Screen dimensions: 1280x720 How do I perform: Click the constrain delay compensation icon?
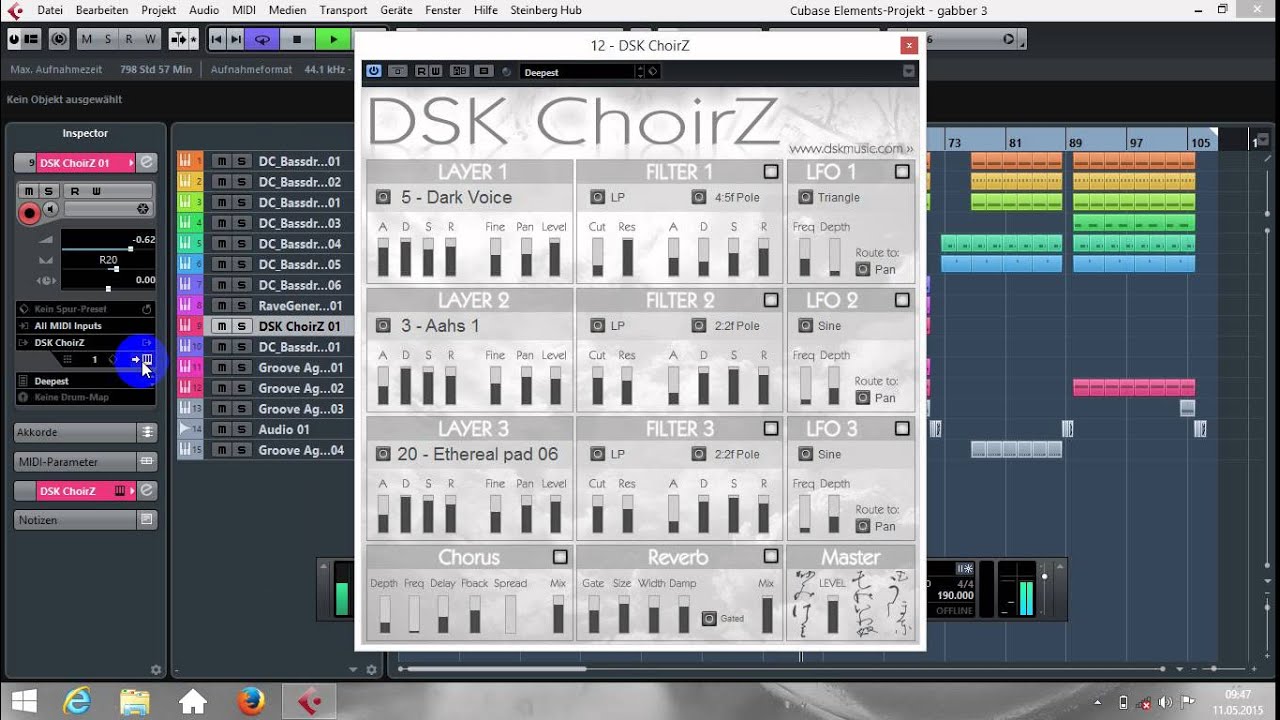(x=58, y=39)
